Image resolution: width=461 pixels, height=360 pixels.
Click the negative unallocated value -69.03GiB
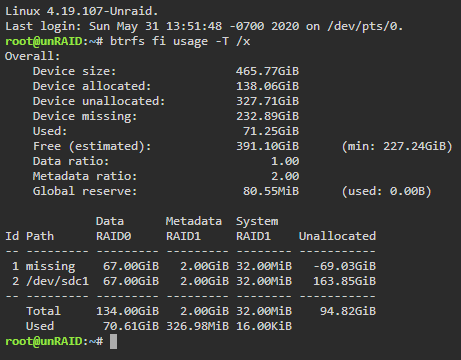345,266
